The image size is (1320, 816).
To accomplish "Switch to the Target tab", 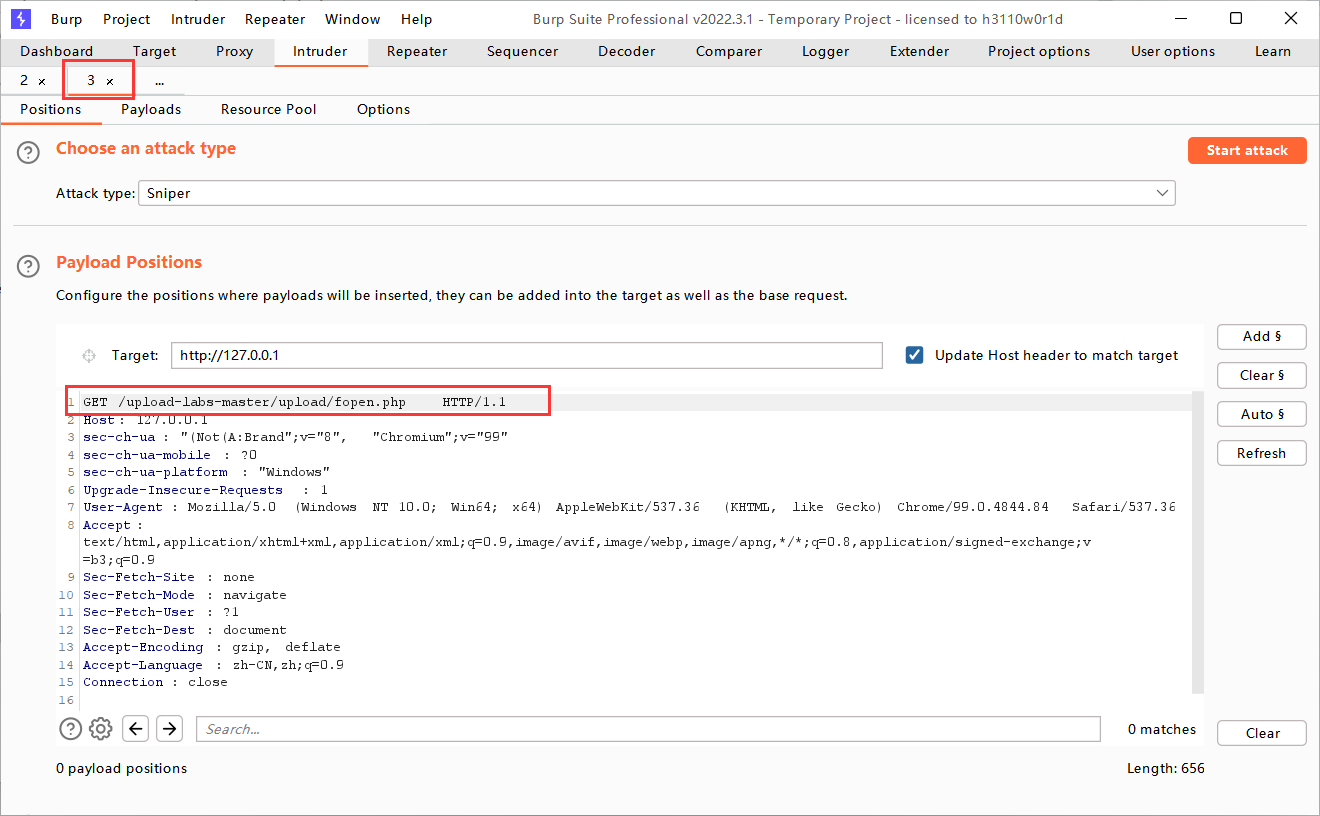I will point(154,51).
